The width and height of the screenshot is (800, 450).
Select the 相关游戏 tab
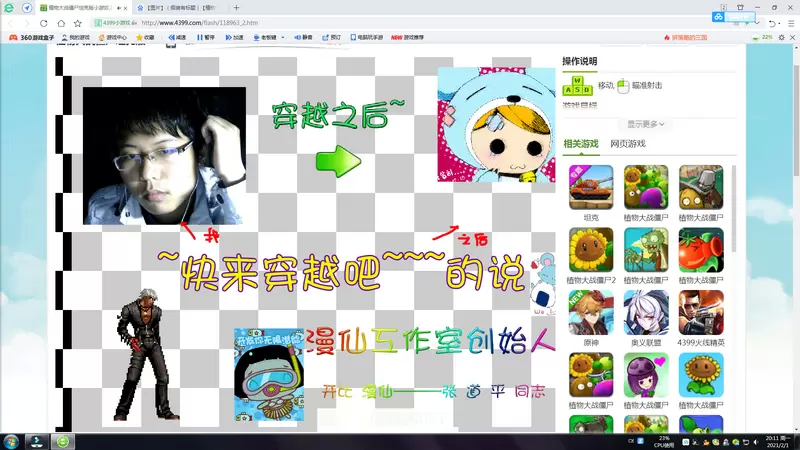pyautogui.click(x=581, y=144)
